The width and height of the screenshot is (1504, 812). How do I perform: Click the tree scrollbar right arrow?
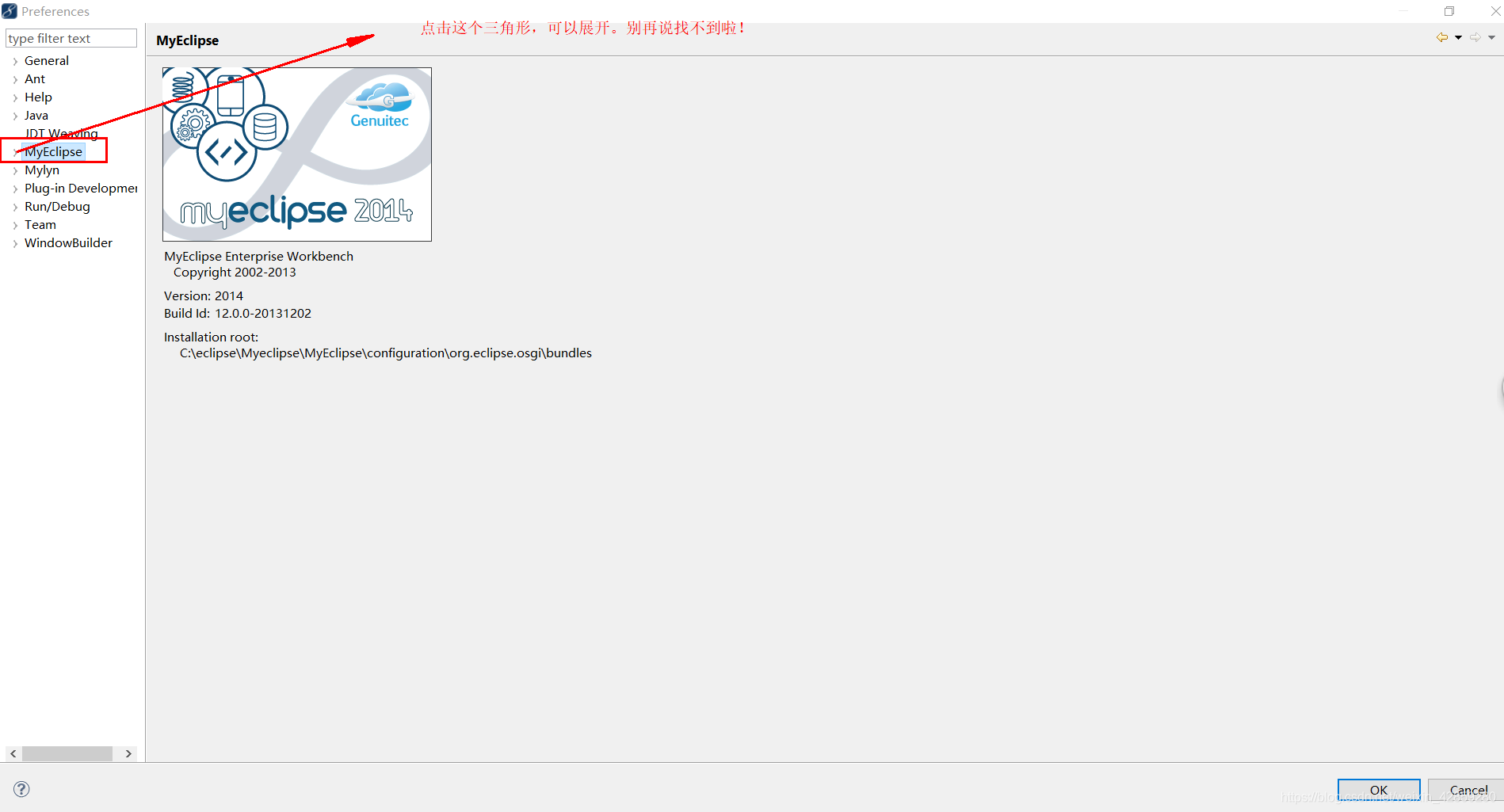tap(128, 753)
